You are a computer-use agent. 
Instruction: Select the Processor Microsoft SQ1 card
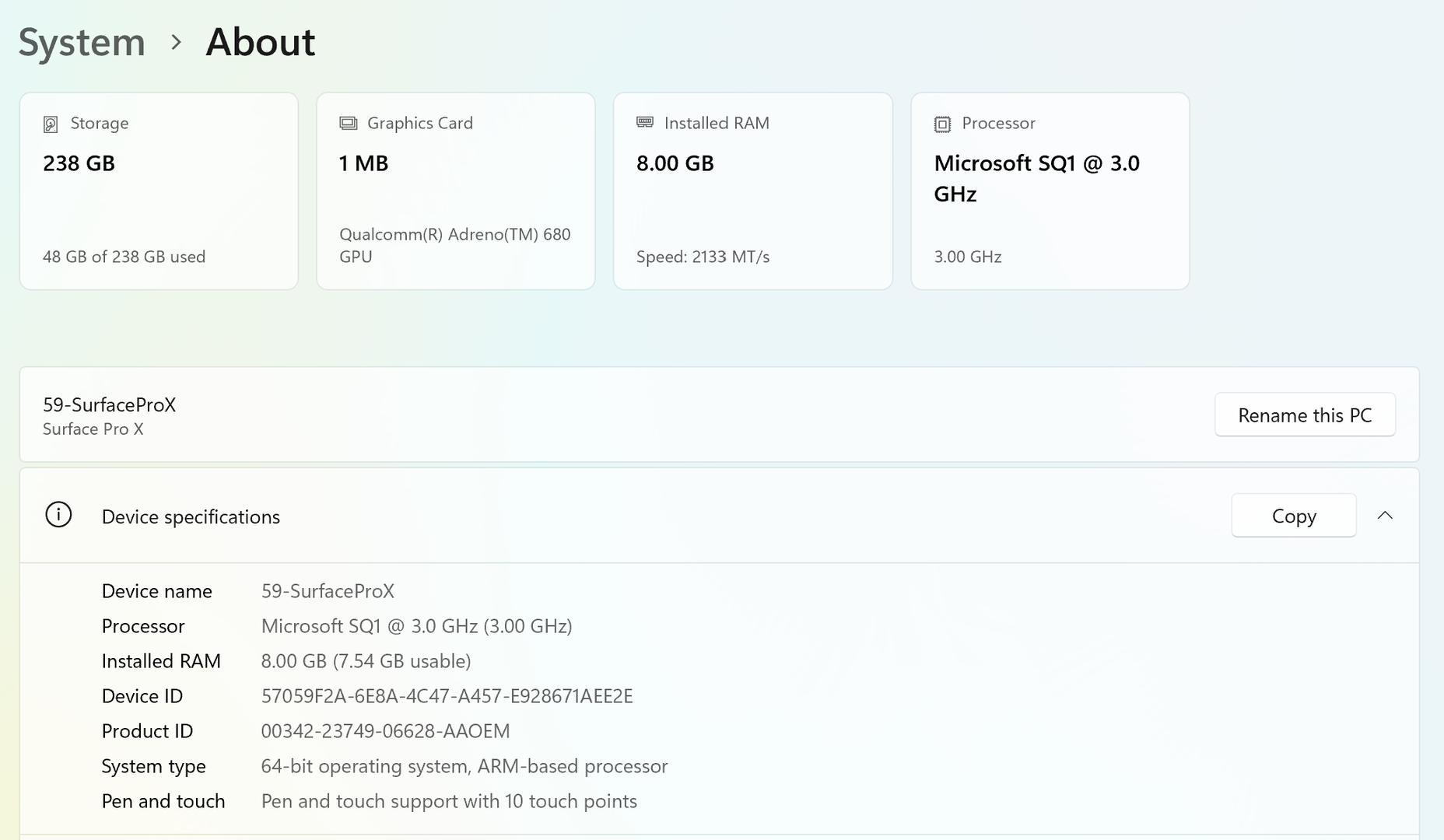1050,191
